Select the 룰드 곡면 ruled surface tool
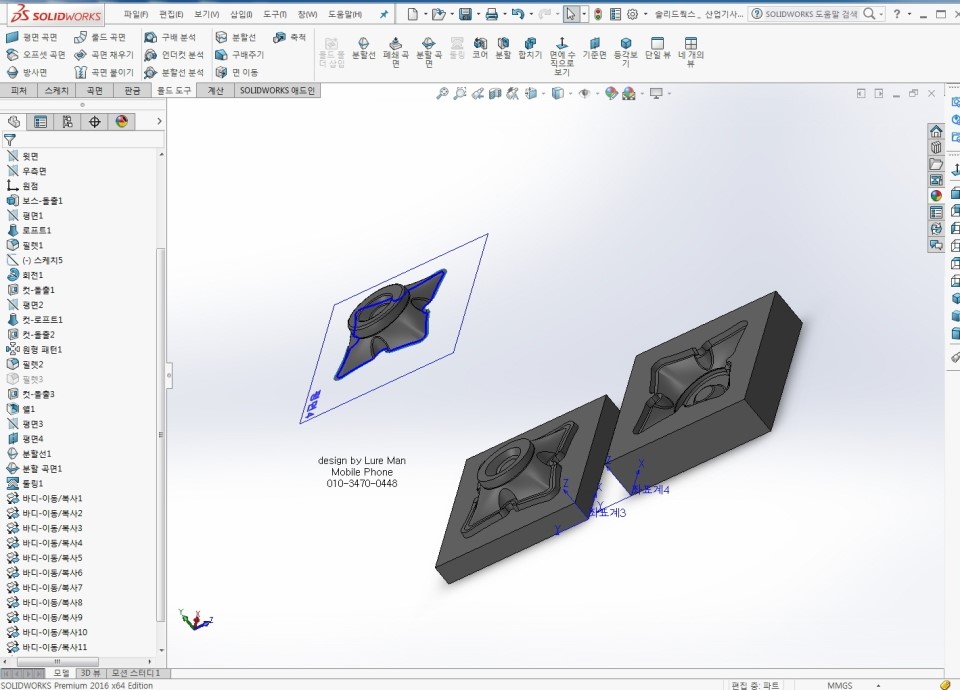The height and width of the screenshot is (690, 960). pyautogui.click(x=100, y=38)
